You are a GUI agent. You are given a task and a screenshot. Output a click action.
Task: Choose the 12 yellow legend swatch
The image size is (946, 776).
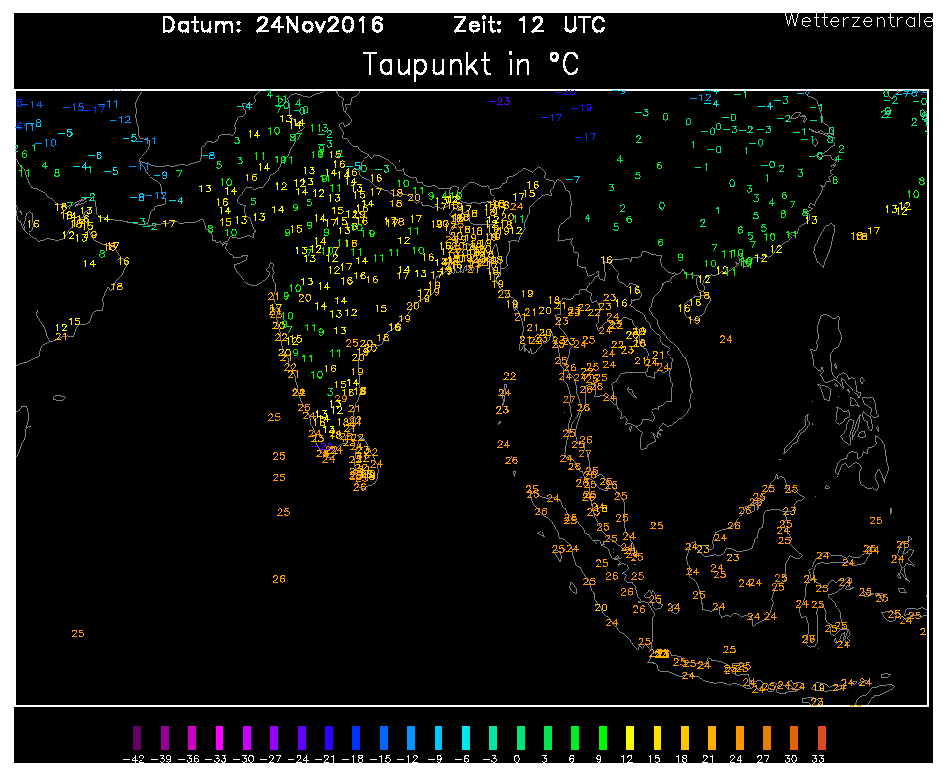[x=629, y=738]
